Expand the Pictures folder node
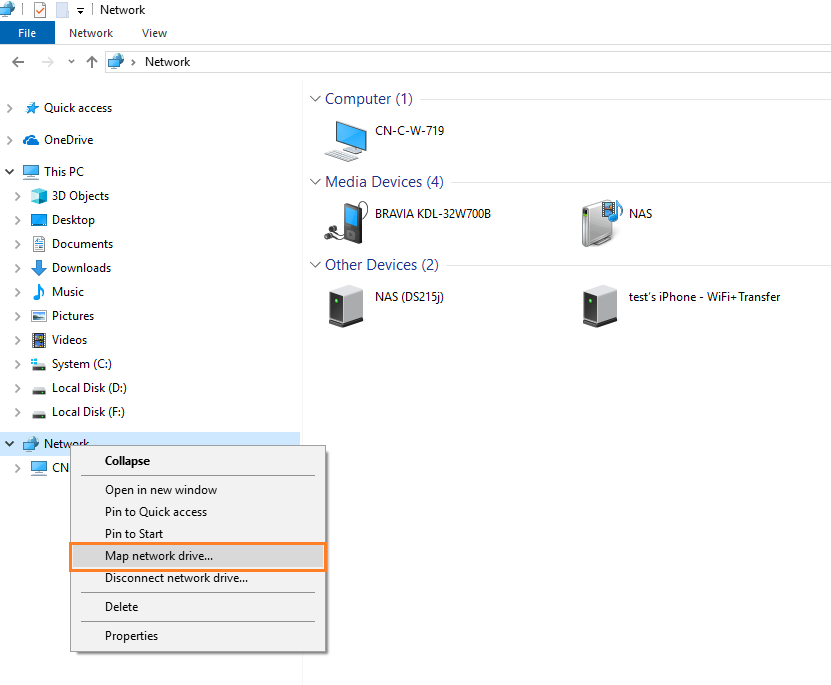The height and width of the screenshot is (685, 831). 17,316
